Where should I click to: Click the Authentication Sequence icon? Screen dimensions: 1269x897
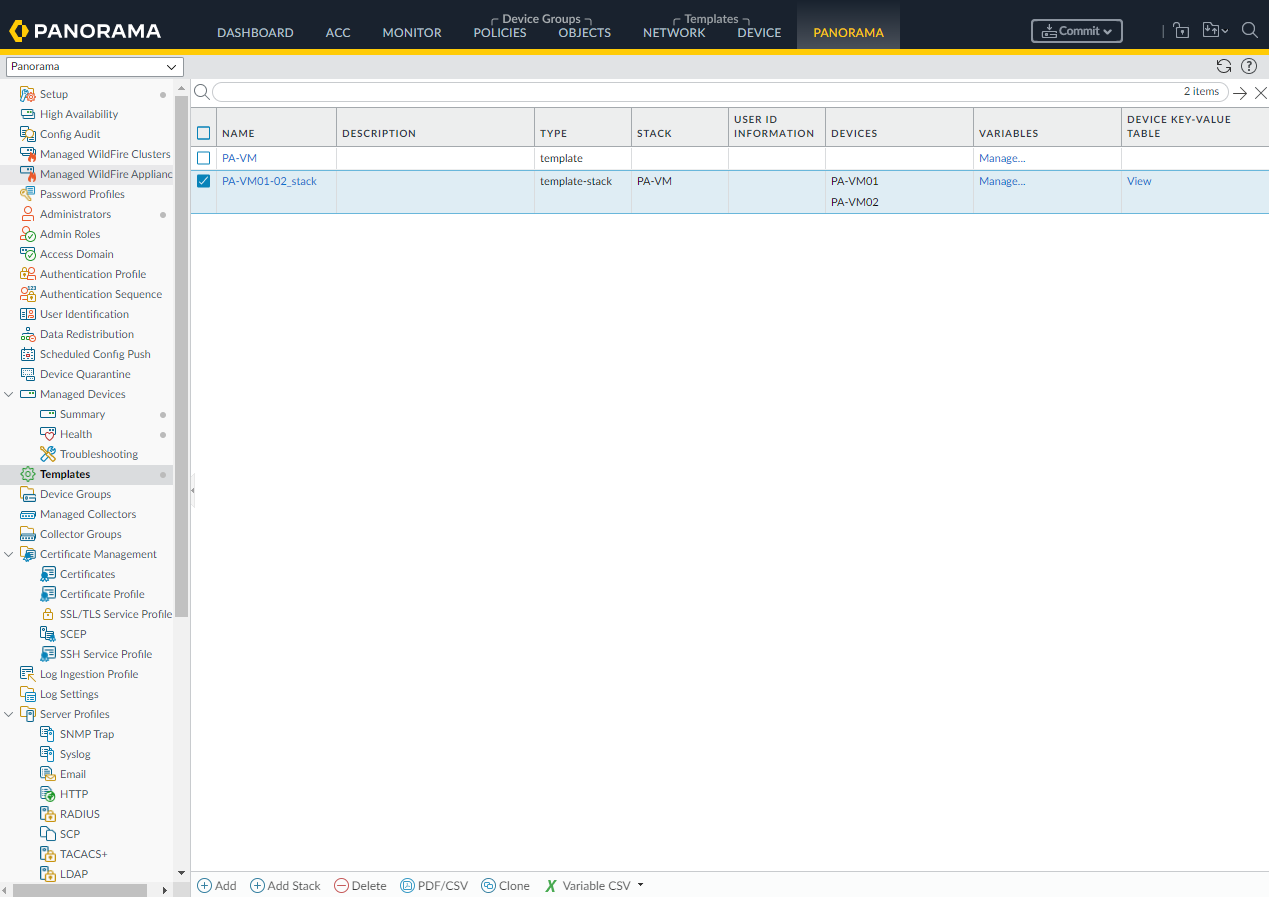pos(28,294)
